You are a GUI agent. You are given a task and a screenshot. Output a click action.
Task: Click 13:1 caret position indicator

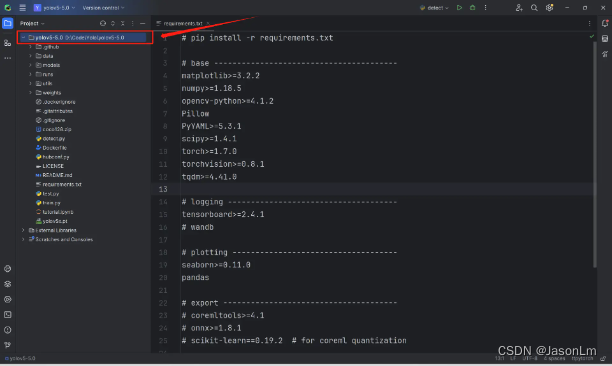(x=500, y=358)
